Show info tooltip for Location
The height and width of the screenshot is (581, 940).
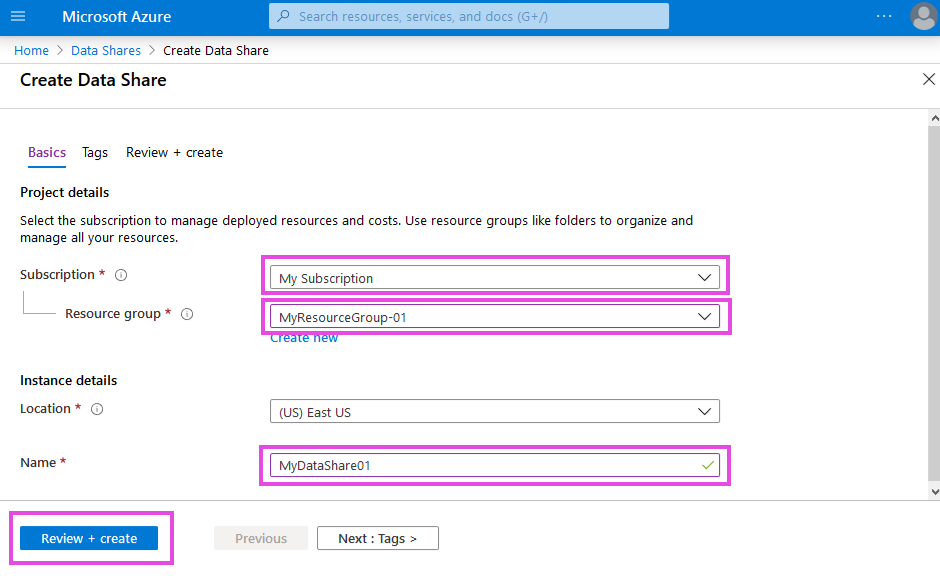(97, 409)
